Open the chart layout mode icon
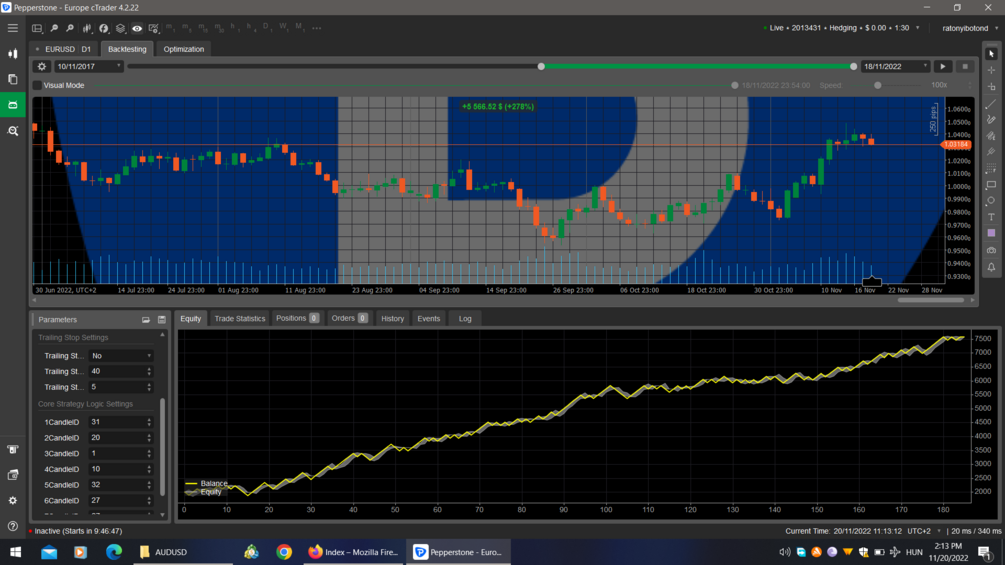Viewport: 1005px width, 565px height. pyautogui.click(x=37, y=28)
